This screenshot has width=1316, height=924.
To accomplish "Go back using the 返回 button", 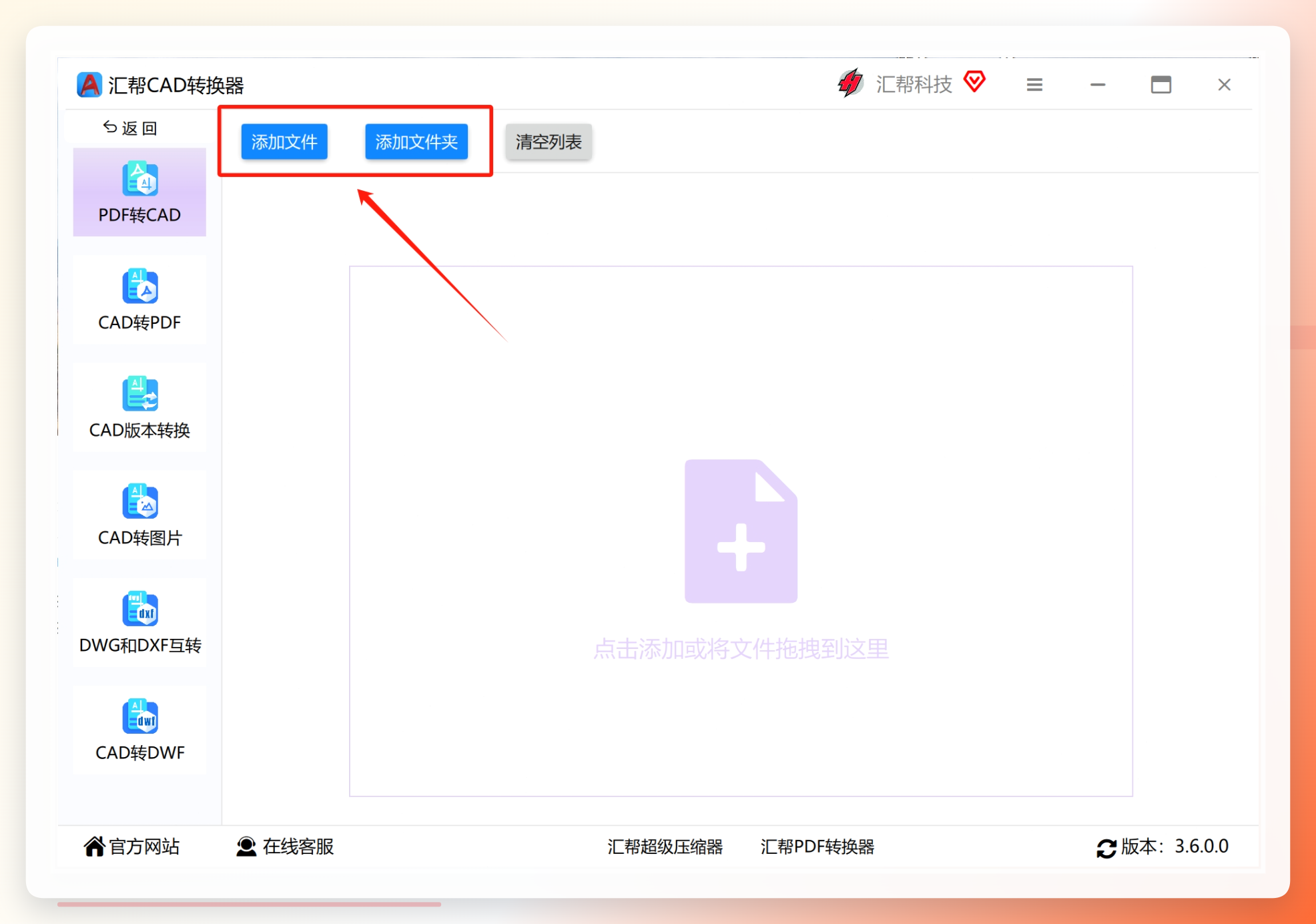I will 130,128.
